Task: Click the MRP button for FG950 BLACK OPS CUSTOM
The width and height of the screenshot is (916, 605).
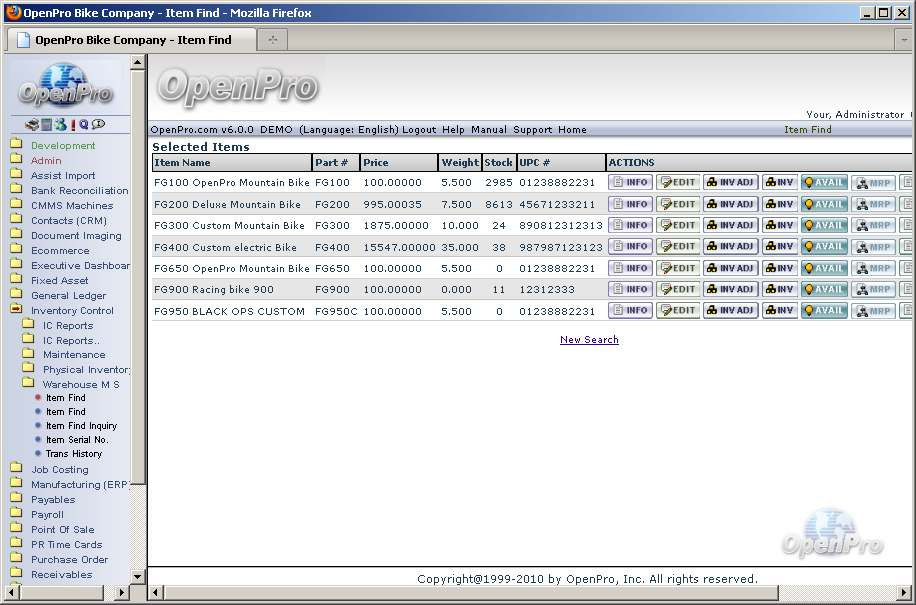Action: click(872, 311)
